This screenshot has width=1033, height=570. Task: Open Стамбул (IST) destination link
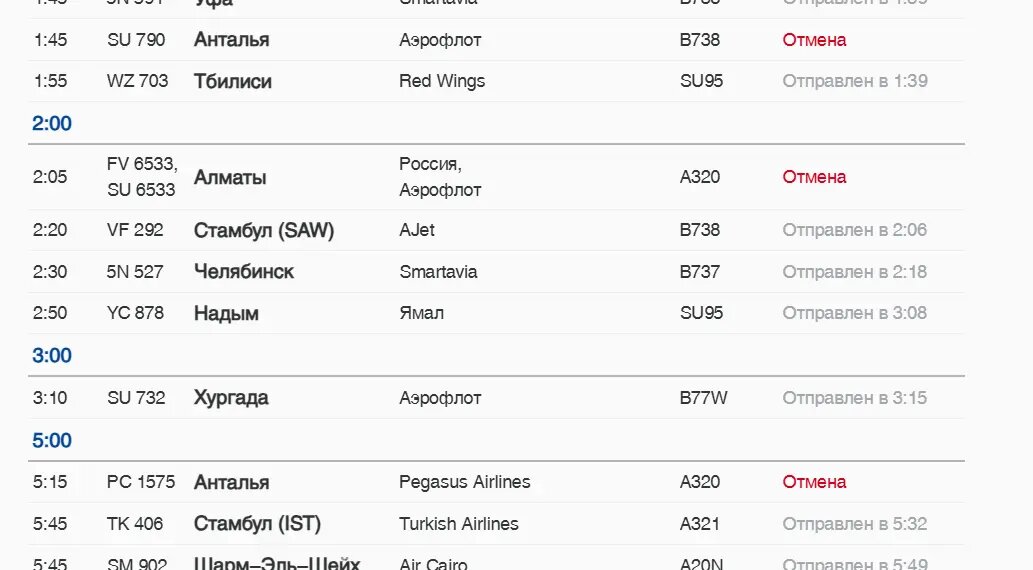(x=257, y=524)
